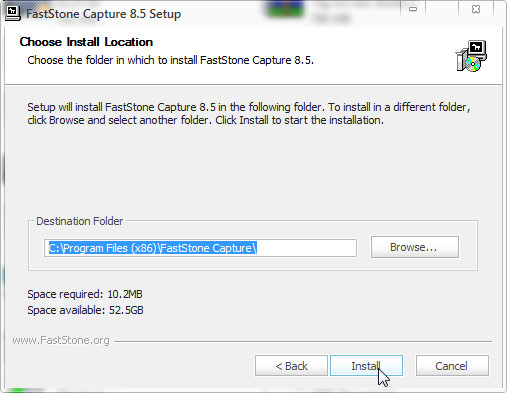Start installation with the Install button

click(x=366, y=366)
